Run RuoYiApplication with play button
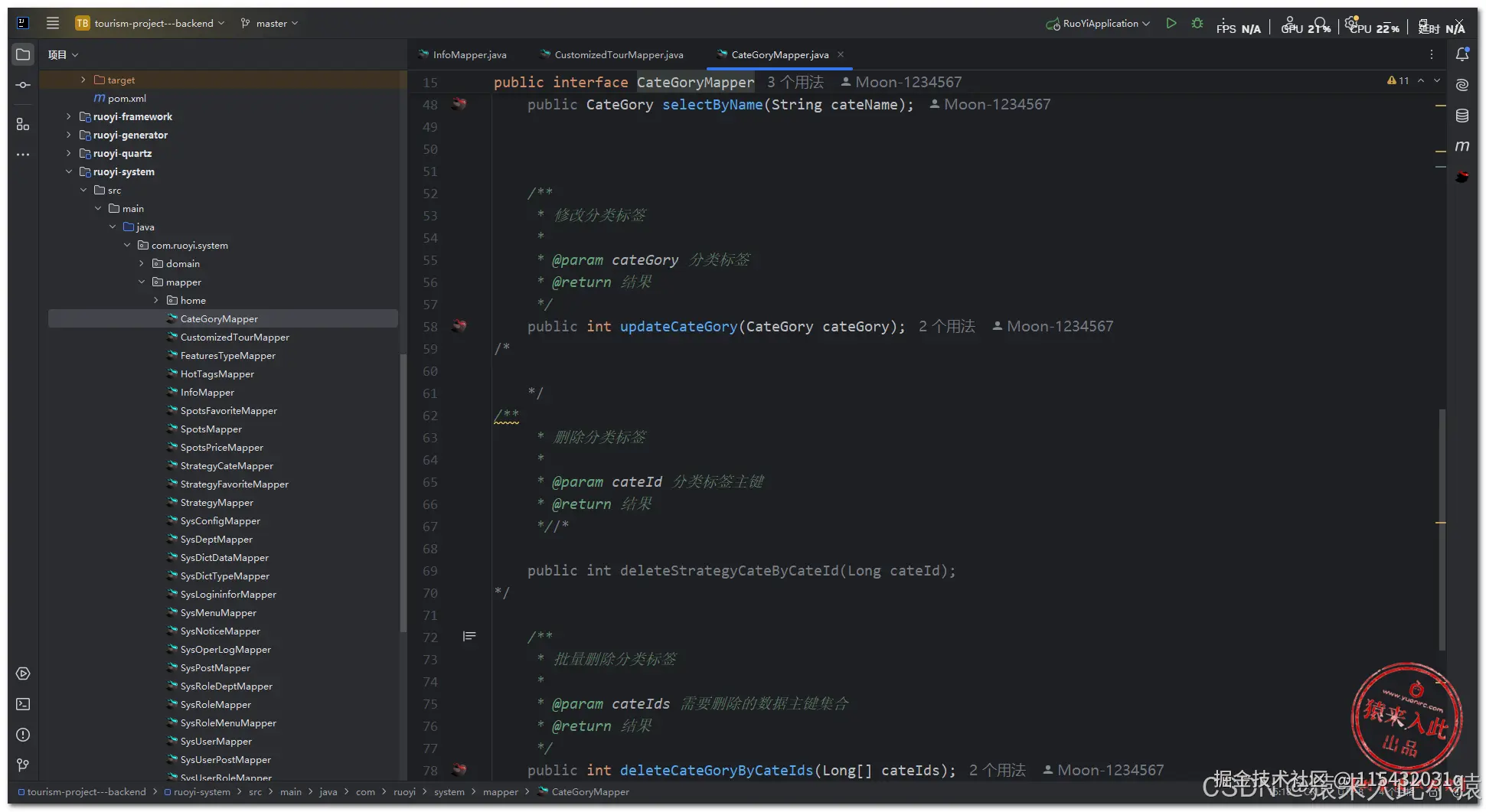This screenshot has height=812, width=1486. click(1171, 23)
